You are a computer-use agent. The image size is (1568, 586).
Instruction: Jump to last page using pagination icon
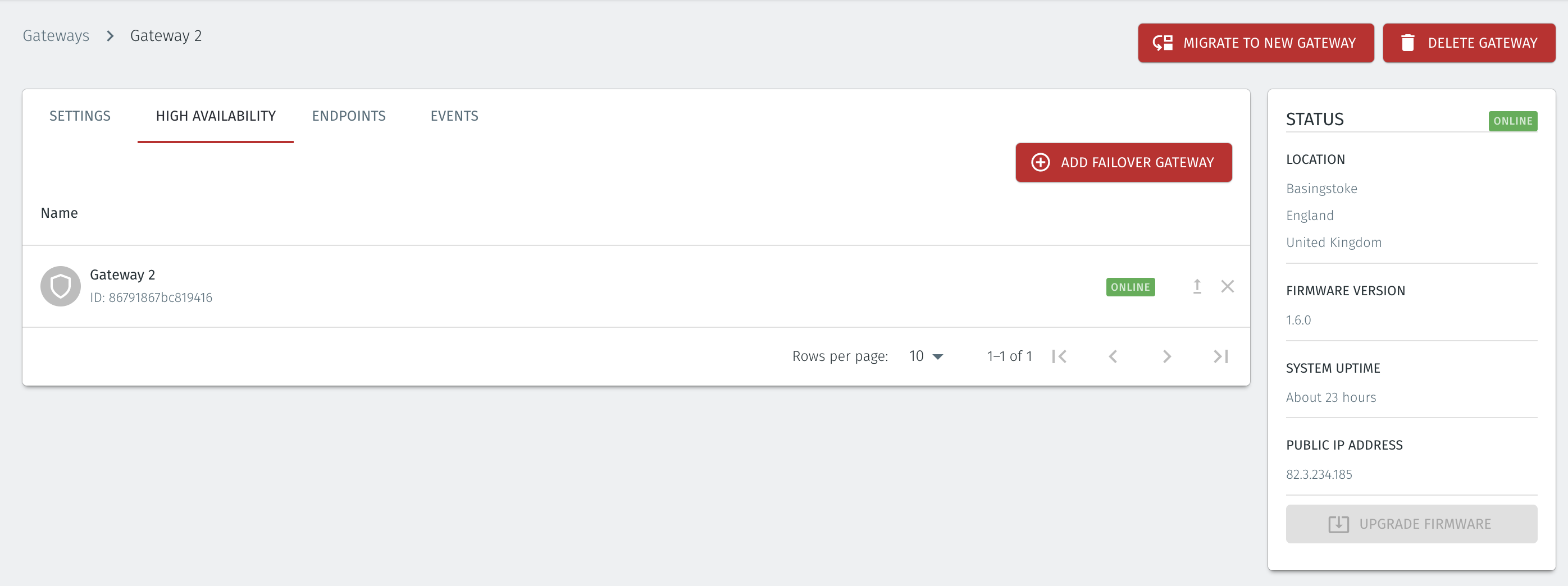pyautogui.click(x=1220, y=356)
